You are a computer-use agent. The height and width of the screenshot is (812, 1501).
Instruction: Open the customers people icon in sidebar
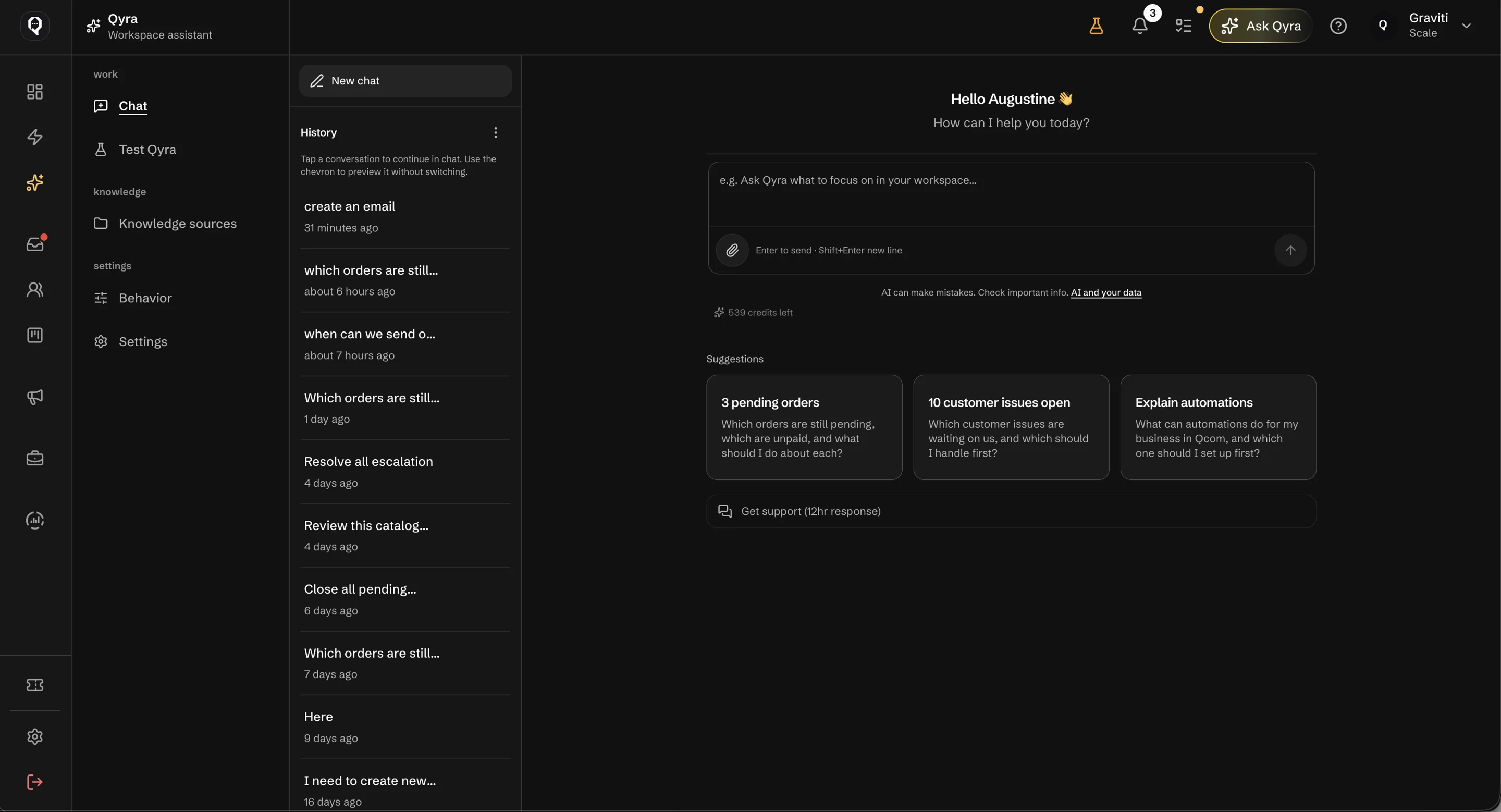tap(35, 289)
